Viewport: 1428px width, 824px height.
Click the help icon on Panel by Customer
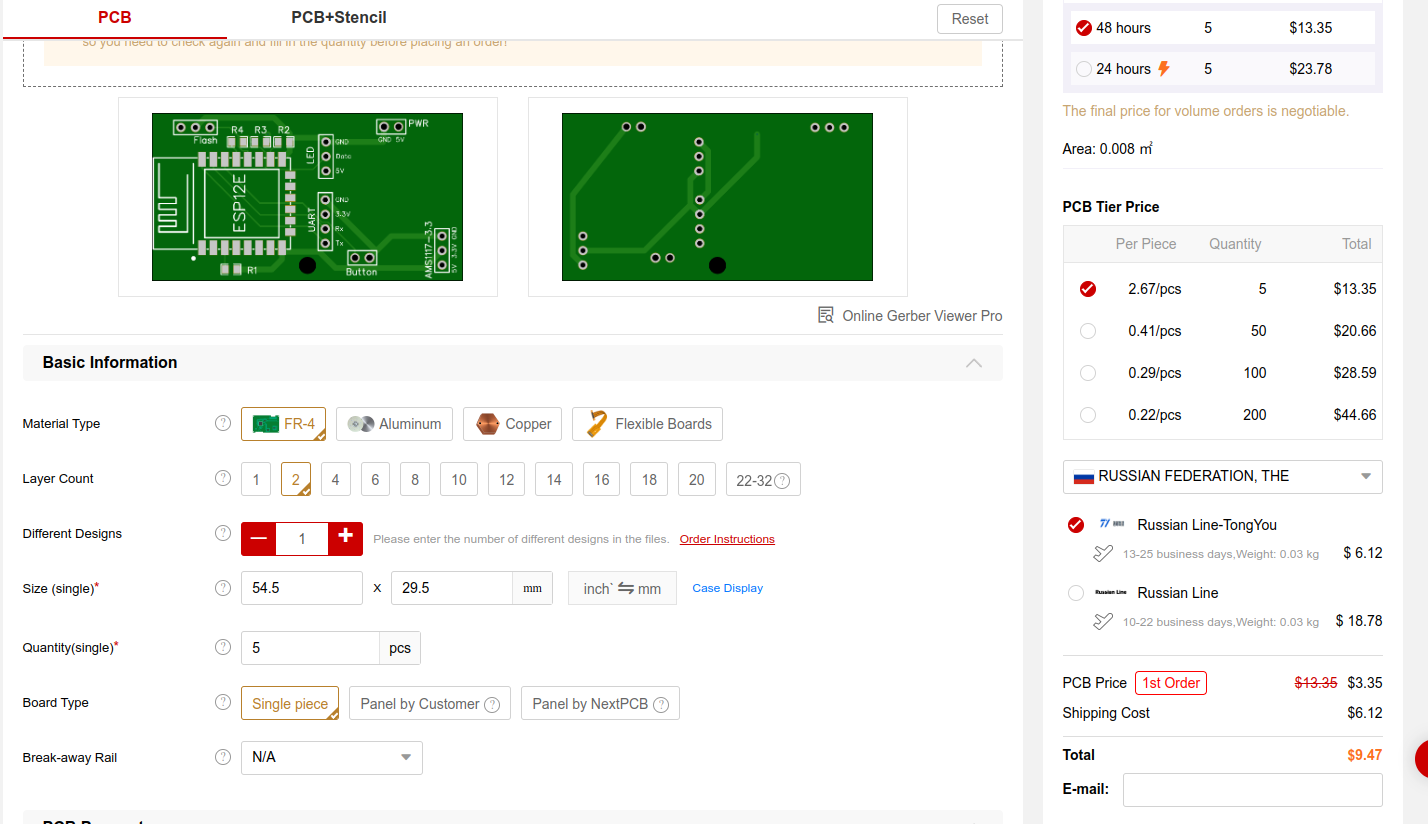(492, 705)
